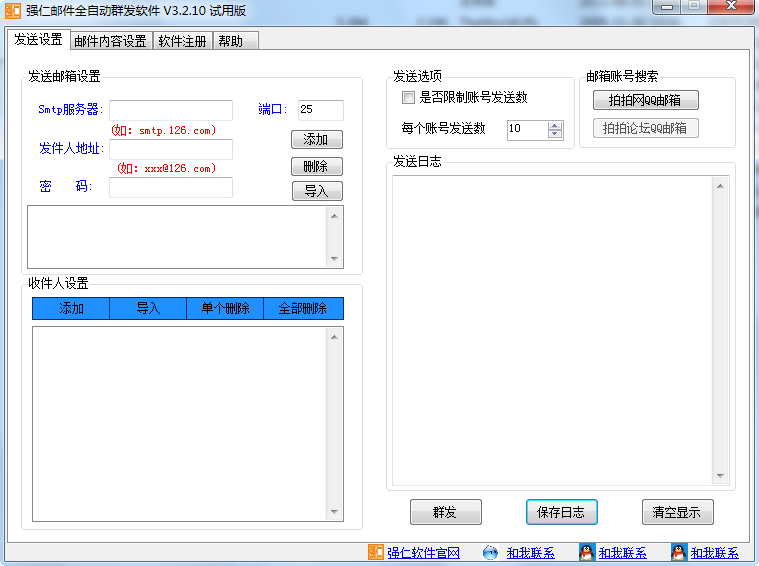Open 邮件内容设置 tab
The width and height of the screenshot is (759, 566).
110,41
